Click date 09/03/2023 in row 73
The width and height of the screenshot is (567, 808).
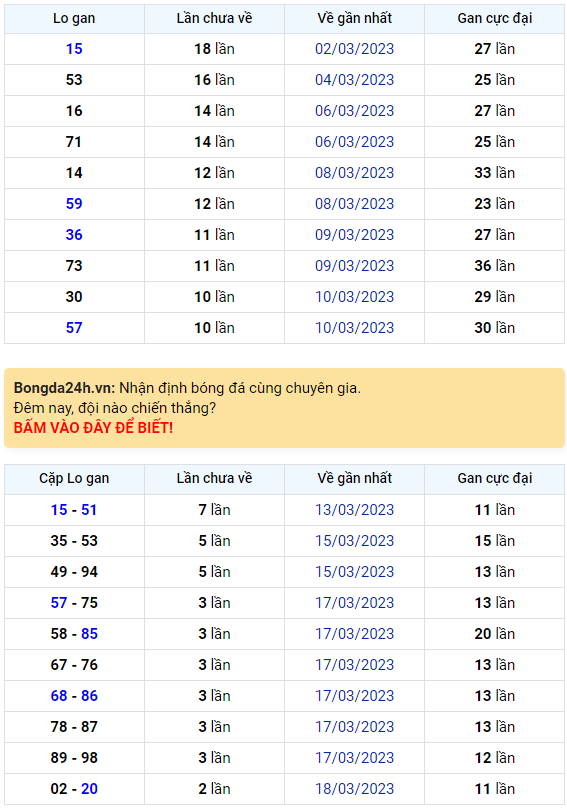[x=355, y=265]
